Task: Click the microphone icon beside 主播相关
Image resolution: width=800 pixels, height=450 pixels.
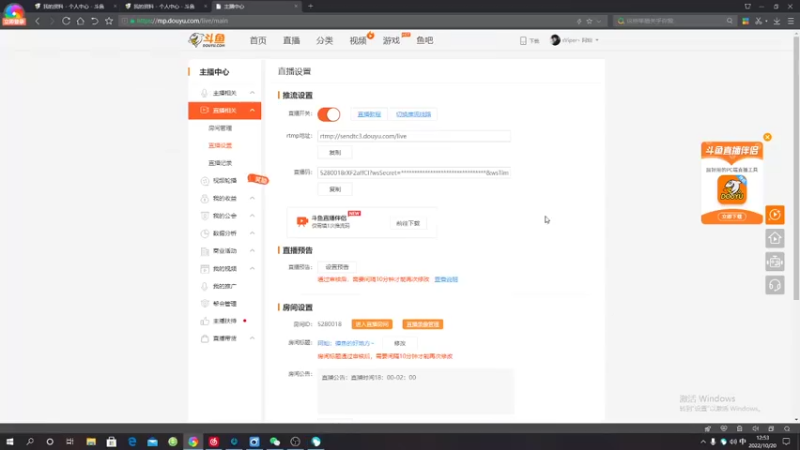Action: [x=204, y=93]
